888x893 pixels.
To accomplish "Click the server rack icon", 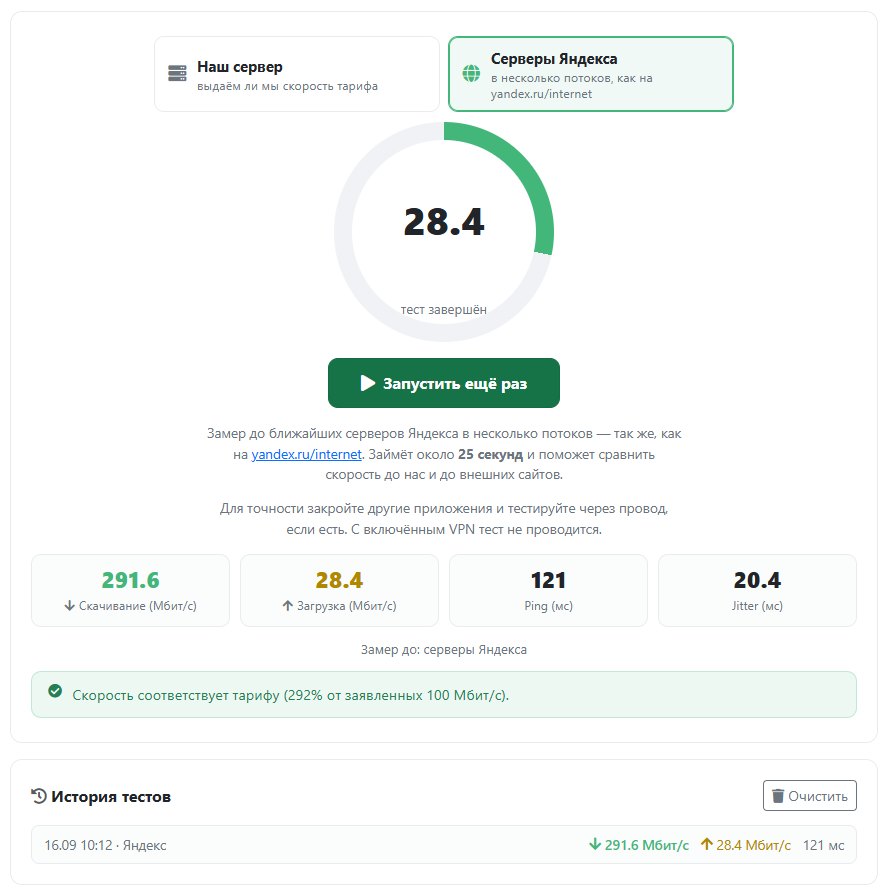I will tap(177, 73).
